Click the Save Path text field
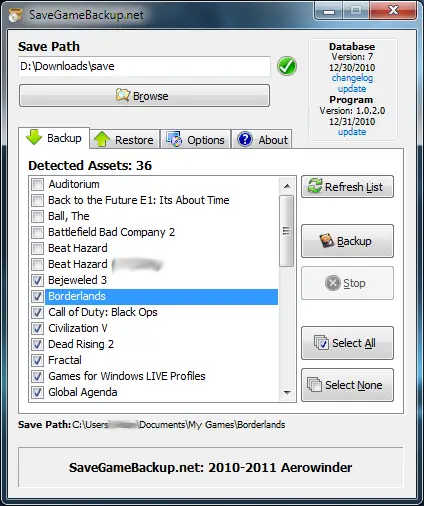 point(144,66)
